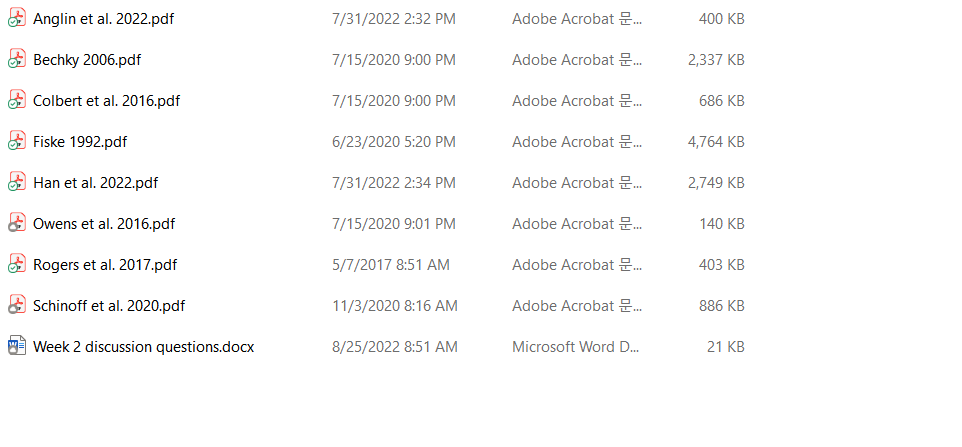Select the file name Bechky 2006.pdf
The width and height of the screenshot is (962, 447).
point(87,60)
